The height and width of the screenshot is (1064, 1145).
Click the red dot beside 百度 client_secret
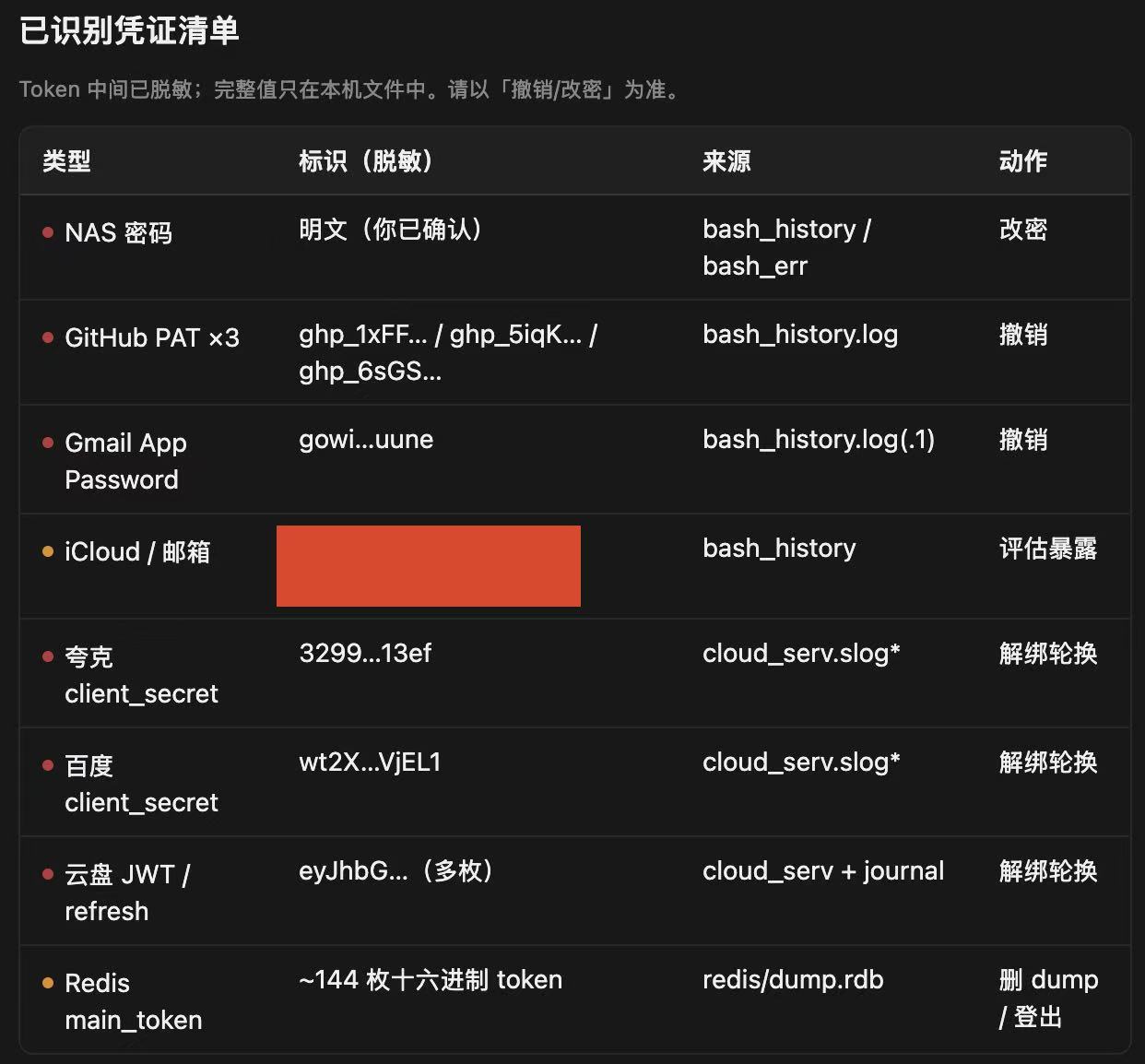[x=48, y=765]
